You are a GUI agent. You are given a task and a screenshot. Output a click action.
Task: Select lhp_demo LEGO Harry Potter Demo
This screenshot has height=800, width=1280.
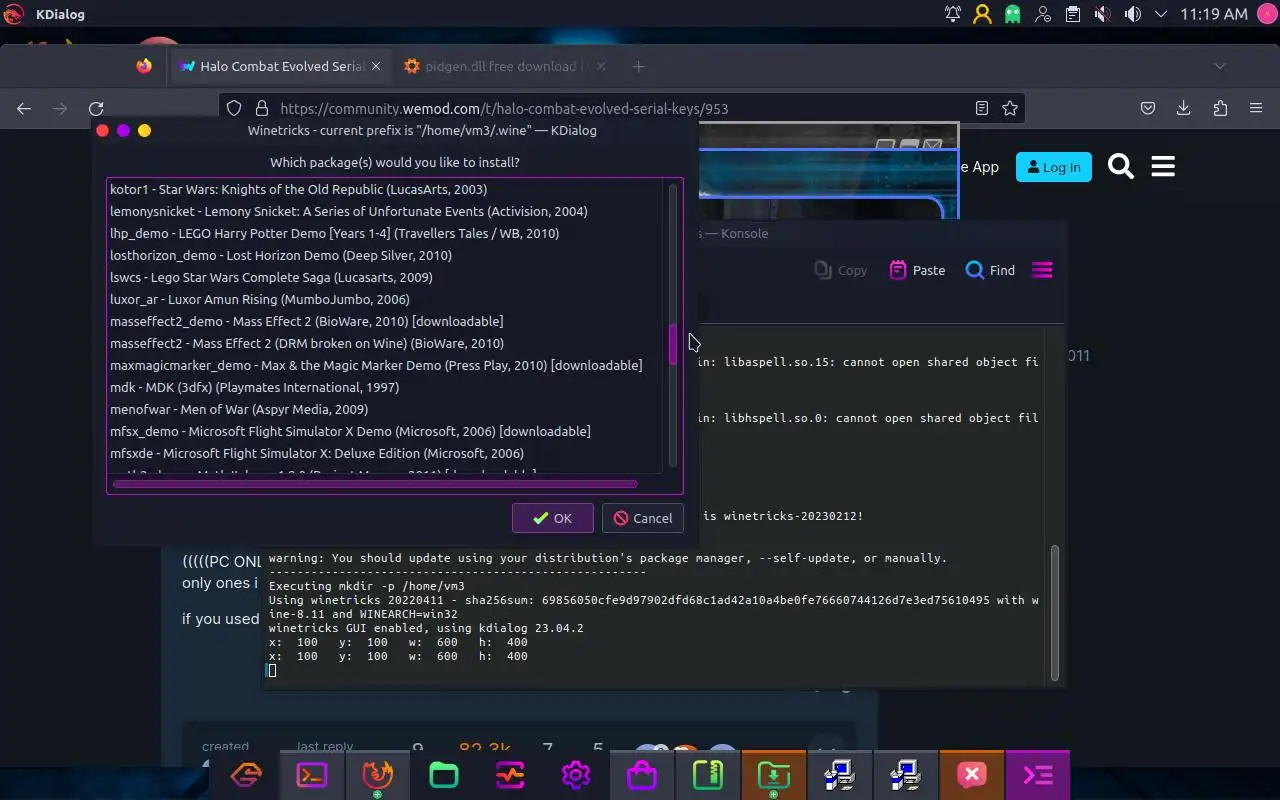[x=385, y=233]
